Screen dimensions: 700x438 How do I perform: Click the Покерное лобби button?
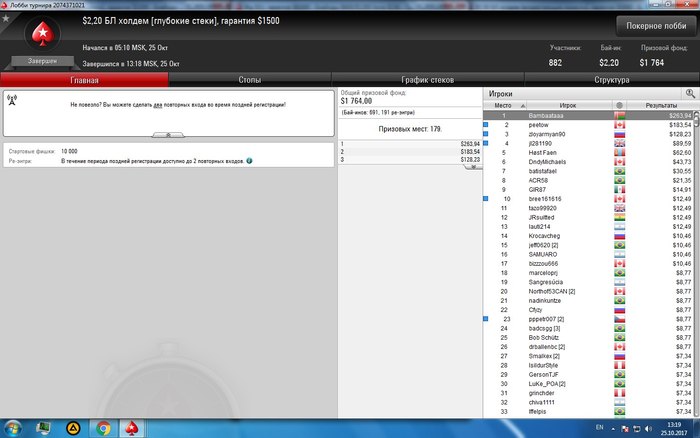[x=656, y=26]
